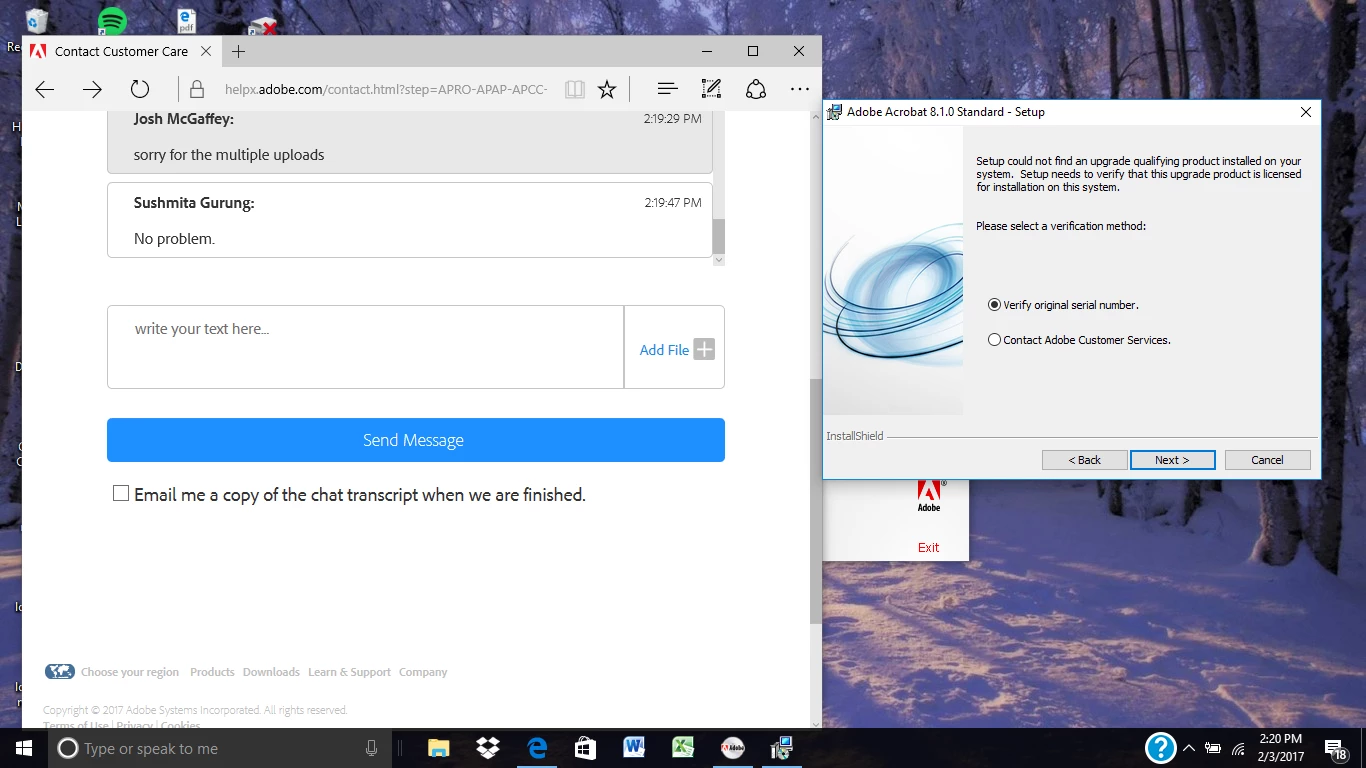Select Verify original serial number option
Image resolution: width=1366 pixels, height=768 pixels.
click(x=994, y=305)
